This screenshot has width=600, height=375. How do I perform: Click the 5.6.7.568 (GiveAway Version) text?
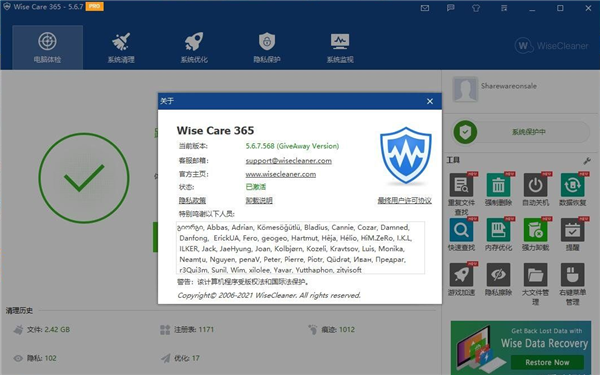tap(292, 146)
